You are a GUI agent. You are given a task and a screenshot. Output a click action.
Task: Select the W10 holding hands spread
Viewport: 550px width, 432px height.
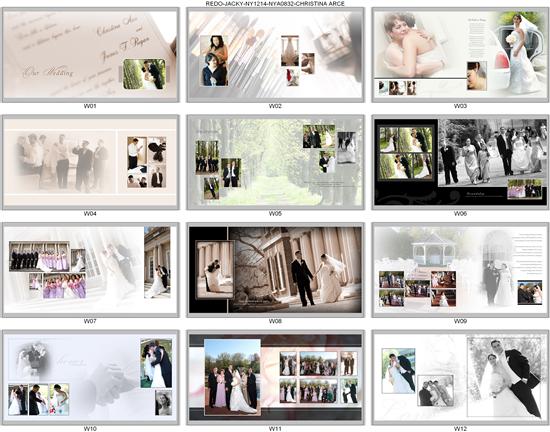pos(90,377)
